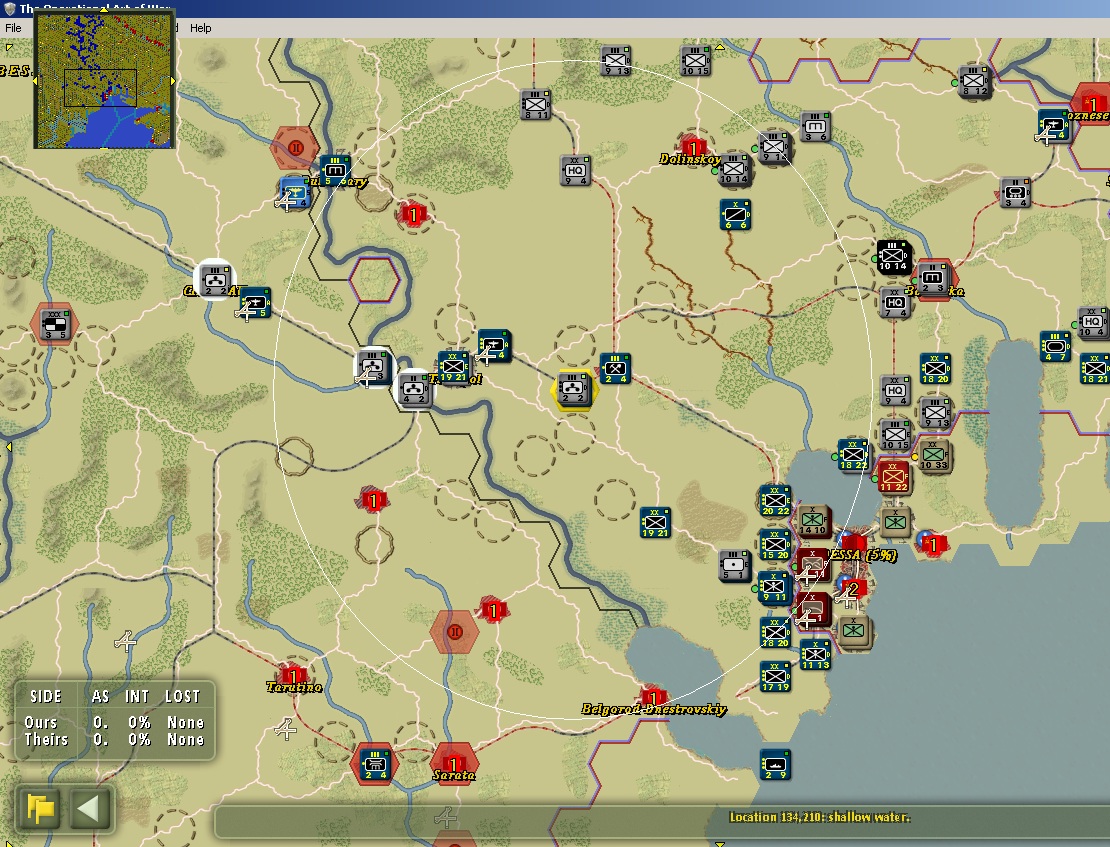This screenshot has width=1110, height=847.
Task: Click the Tarutino objective marker
Action: click(292, 675)
